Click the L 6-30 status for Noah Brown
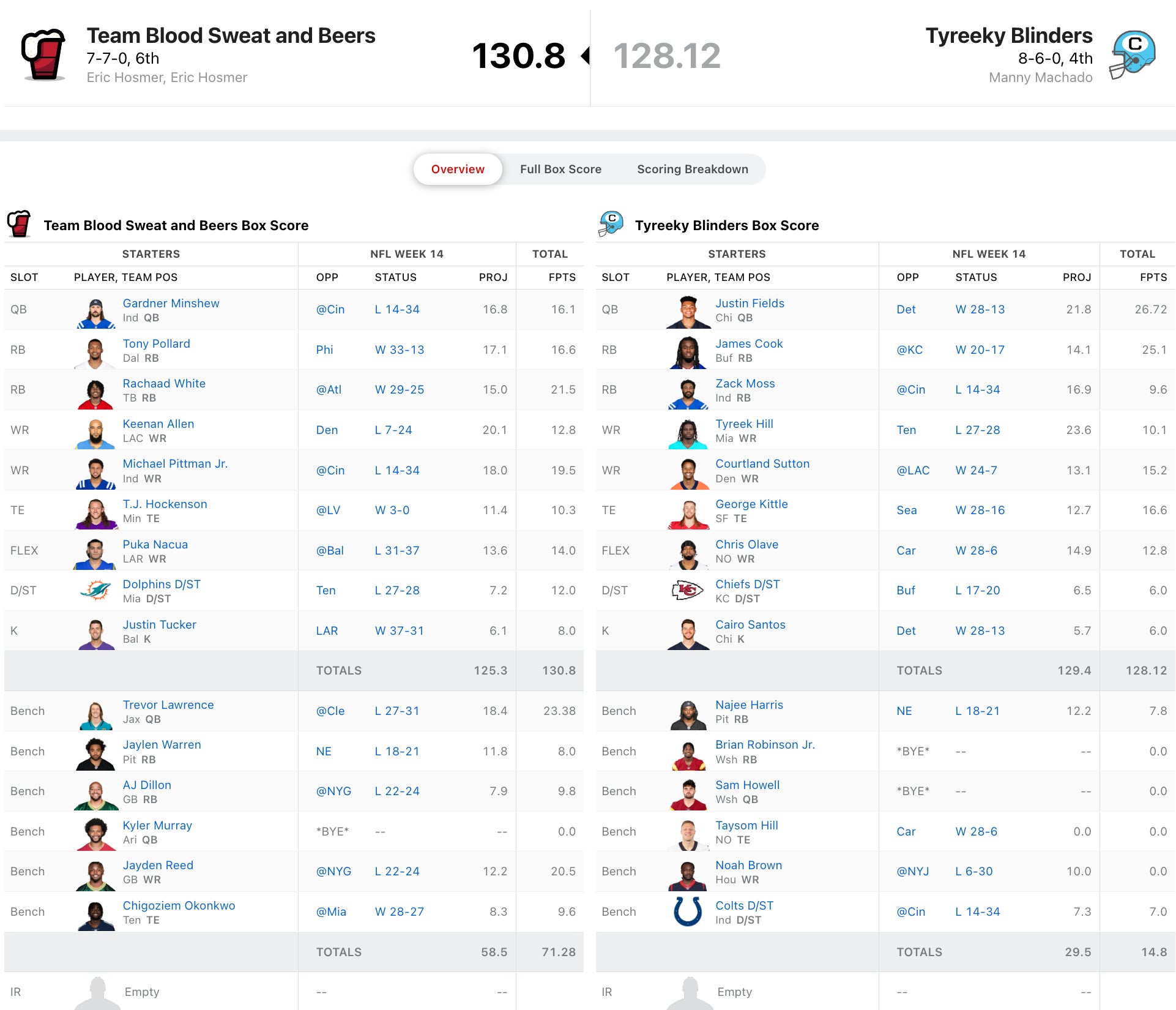This screenshot has height=1010, width=1176. pos(973,871)
